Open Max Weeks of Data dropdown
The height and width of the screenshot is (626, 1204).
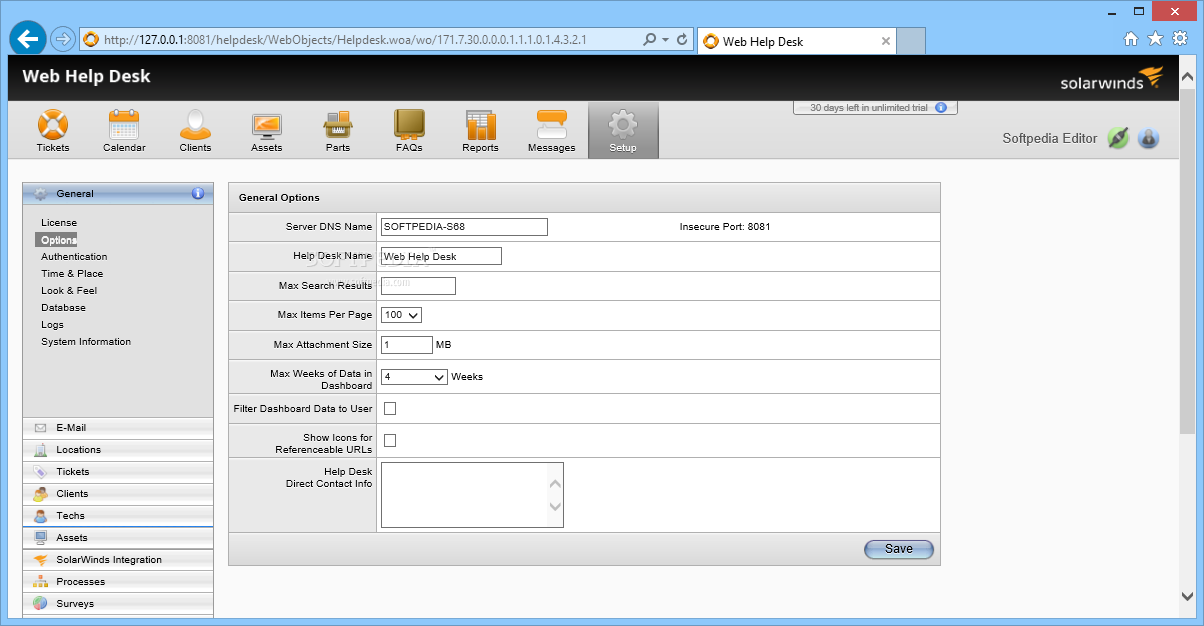coord(414,377)
